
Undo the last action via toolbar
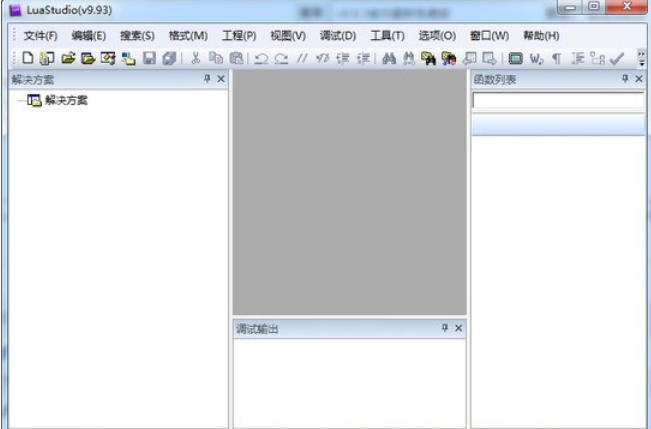pyautogui.click(x=261, y=58)
